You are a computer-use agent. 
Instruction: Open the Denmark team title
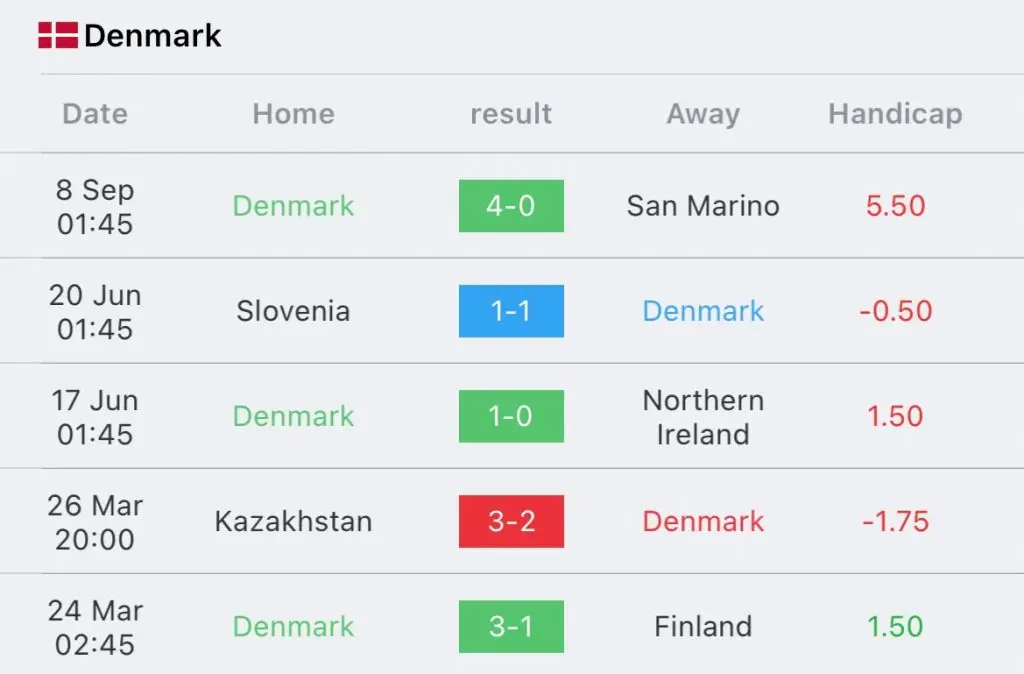coord(153,35)
